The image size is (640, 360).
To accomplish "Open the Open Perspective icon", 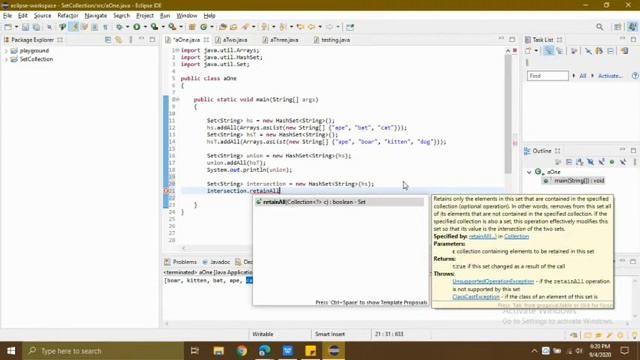I will coord(618,27).
